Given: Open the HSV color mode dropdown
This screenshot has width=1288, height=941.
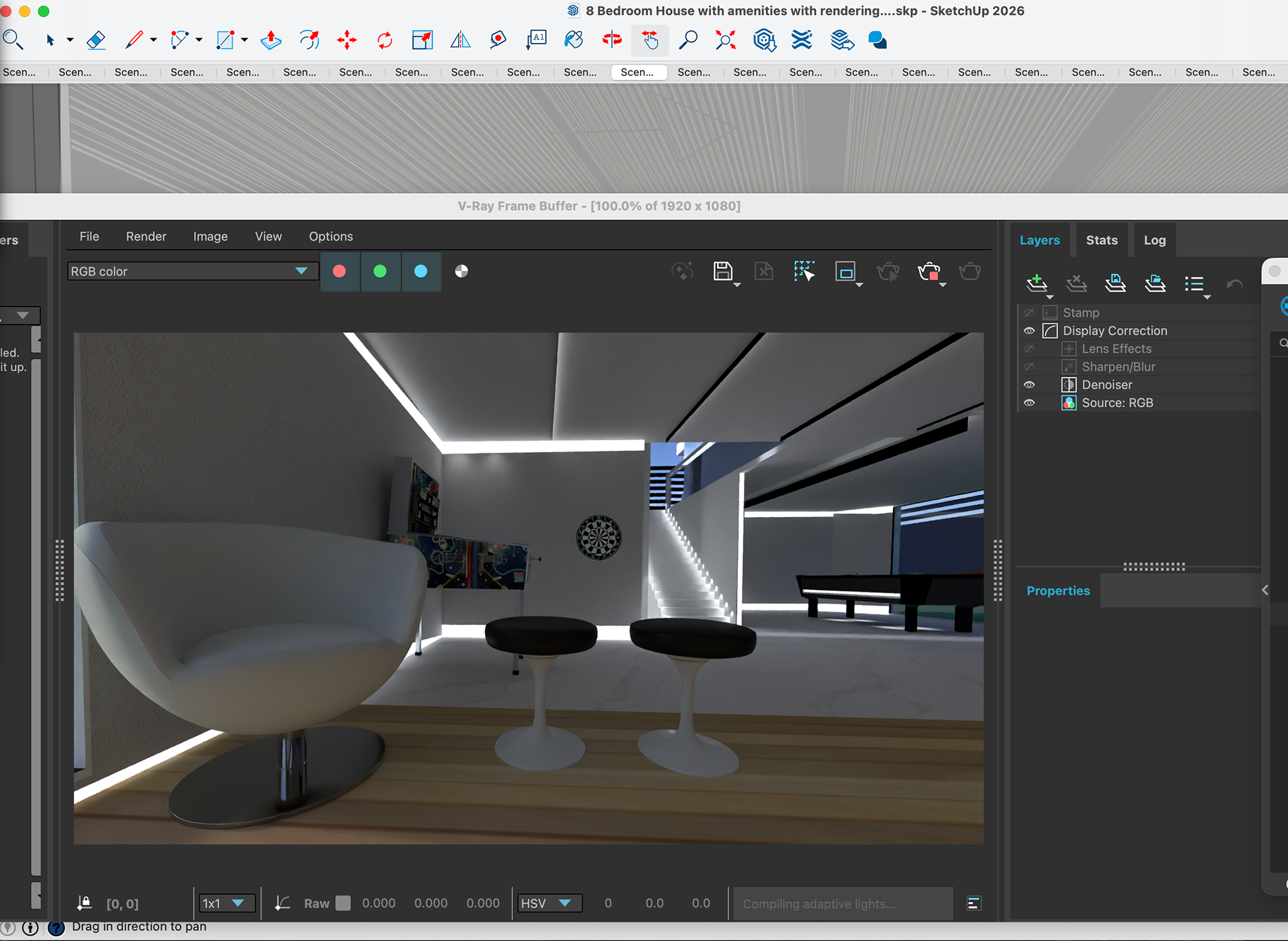Looking at the screenshot, I should [547, 903].
